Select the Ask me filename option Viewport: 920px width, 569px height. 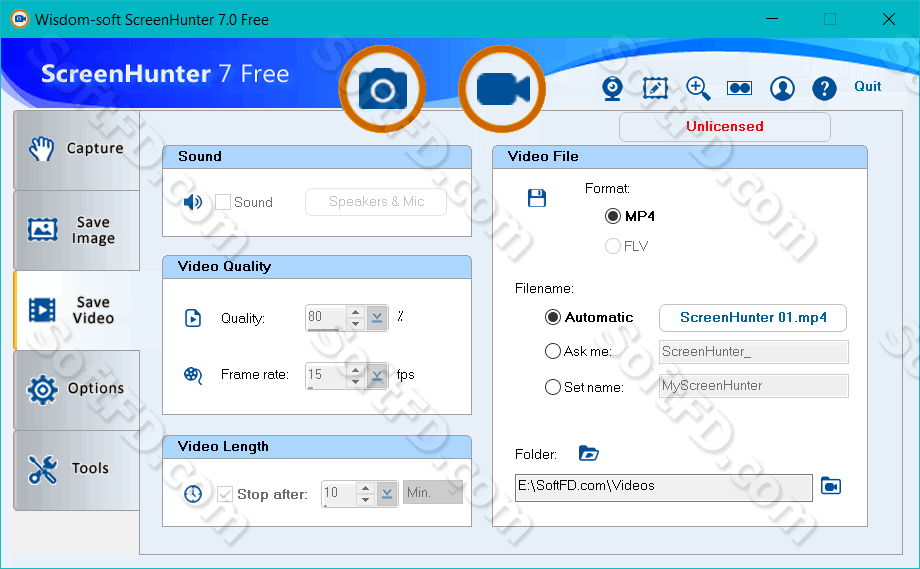553,351
